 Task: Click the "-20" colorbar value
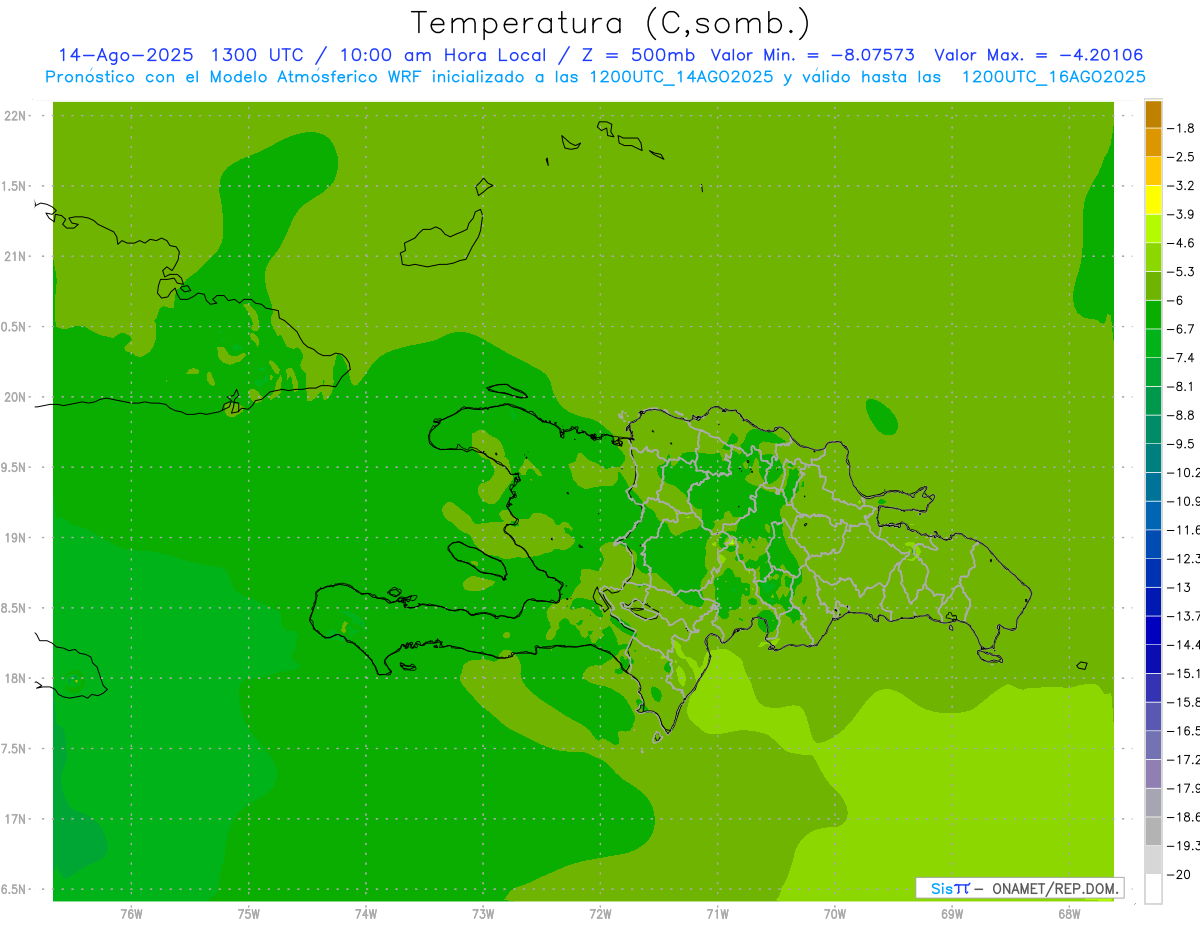tap(1180, 875)
